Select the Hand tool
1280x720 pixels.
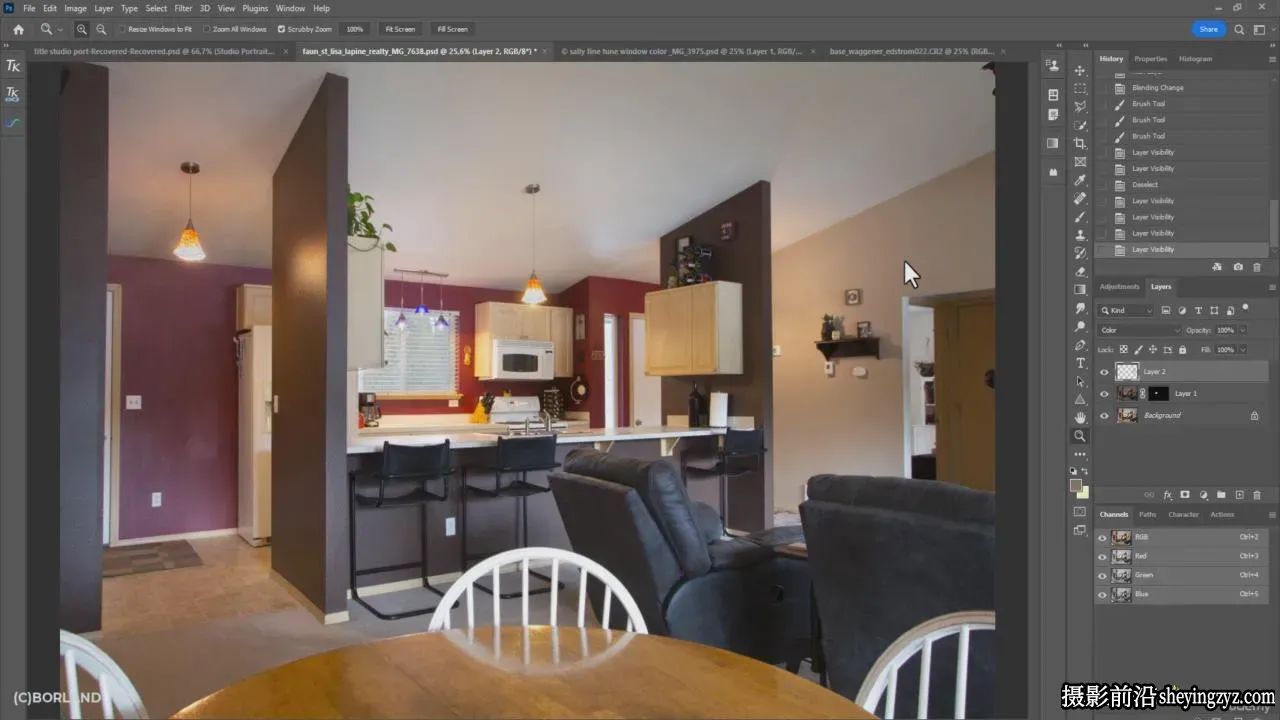click(x=1080, y=417)
